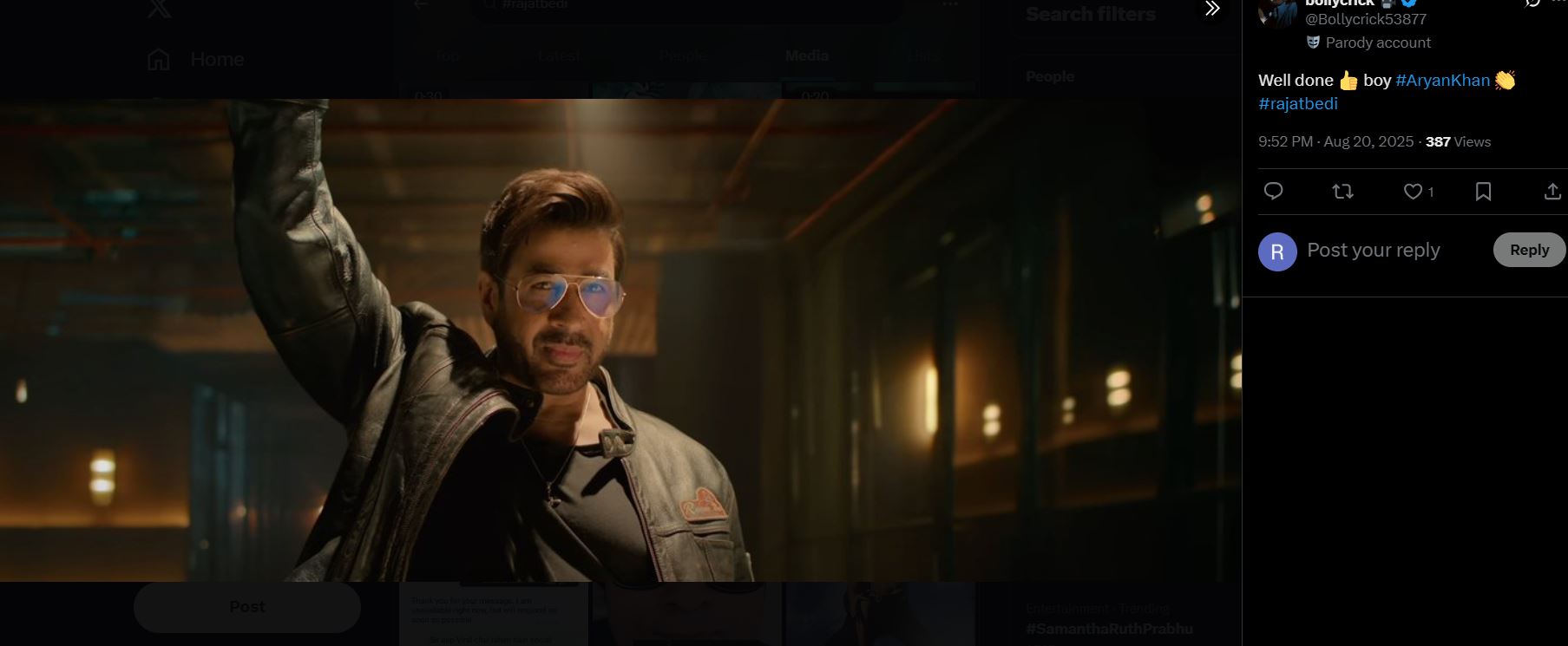Open the #AryanKhan hashtag

coord(1441,81)
